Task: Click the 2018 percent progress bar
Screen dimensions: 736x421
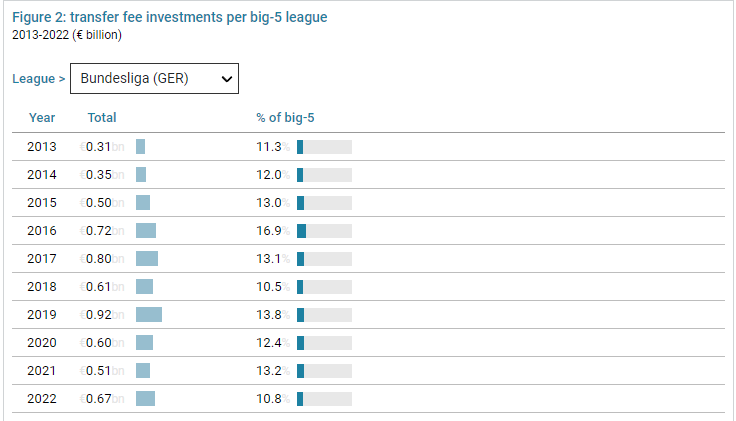Action: 324,287
